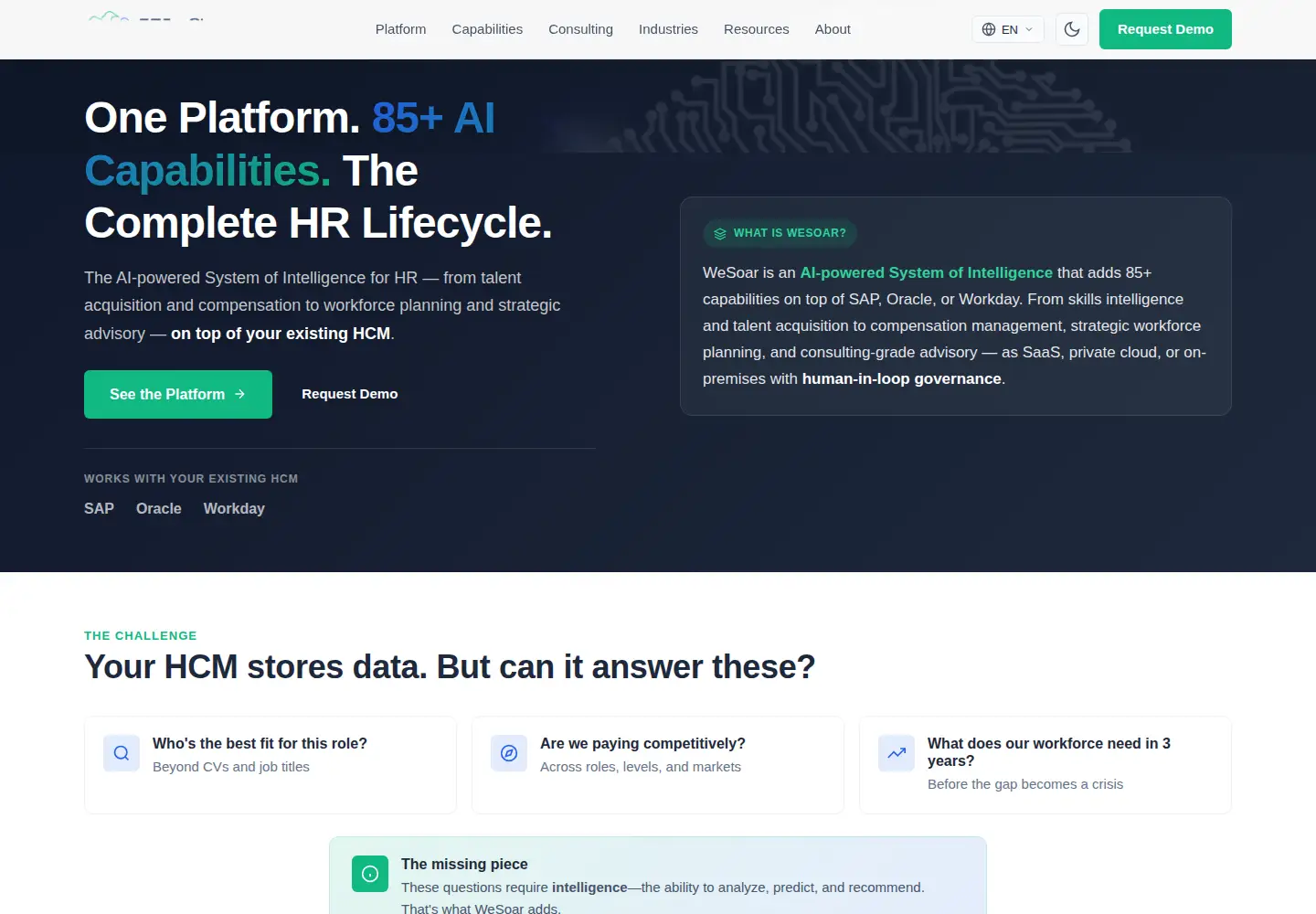
Task: Click the See the Platform button
Action: [178, 394]
